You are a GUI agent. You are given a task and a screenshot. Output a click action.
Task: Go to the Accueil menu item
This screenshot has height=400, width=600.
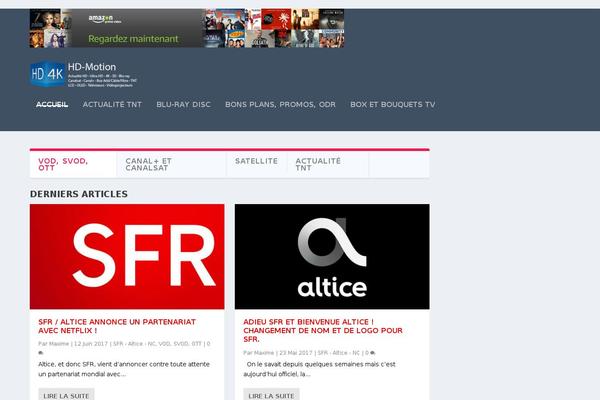pos(52,104)
